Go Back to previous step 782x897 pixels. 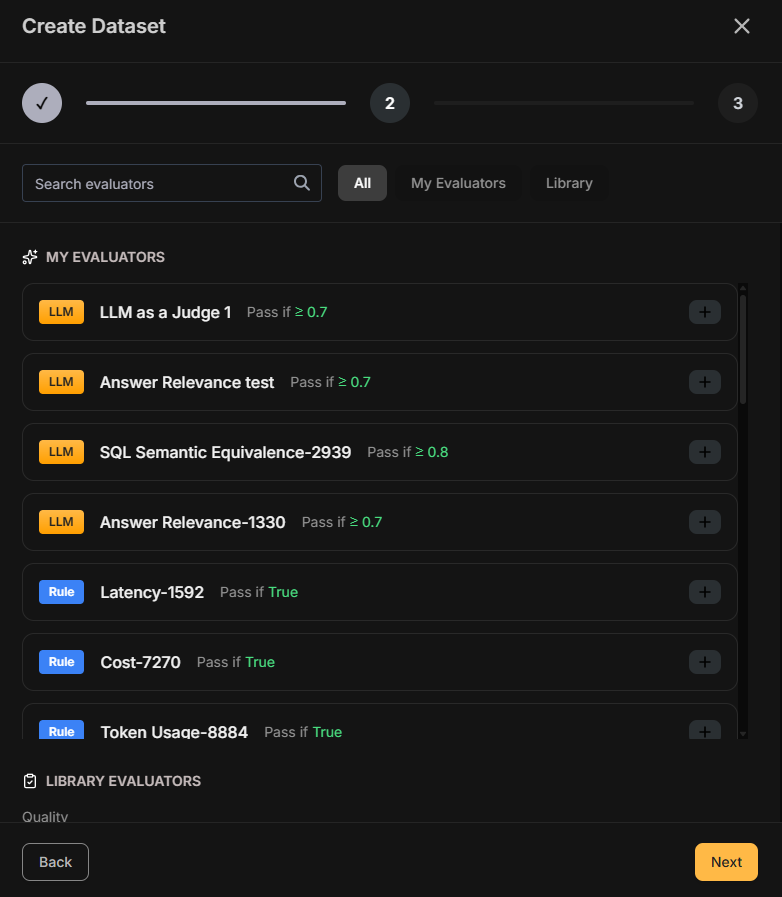click(x=55, y=862)
